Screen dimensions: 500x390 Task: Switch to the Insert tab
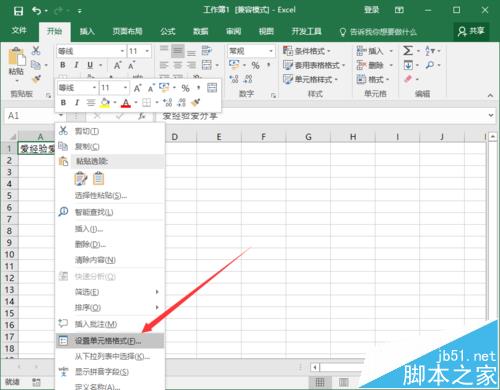87,31
